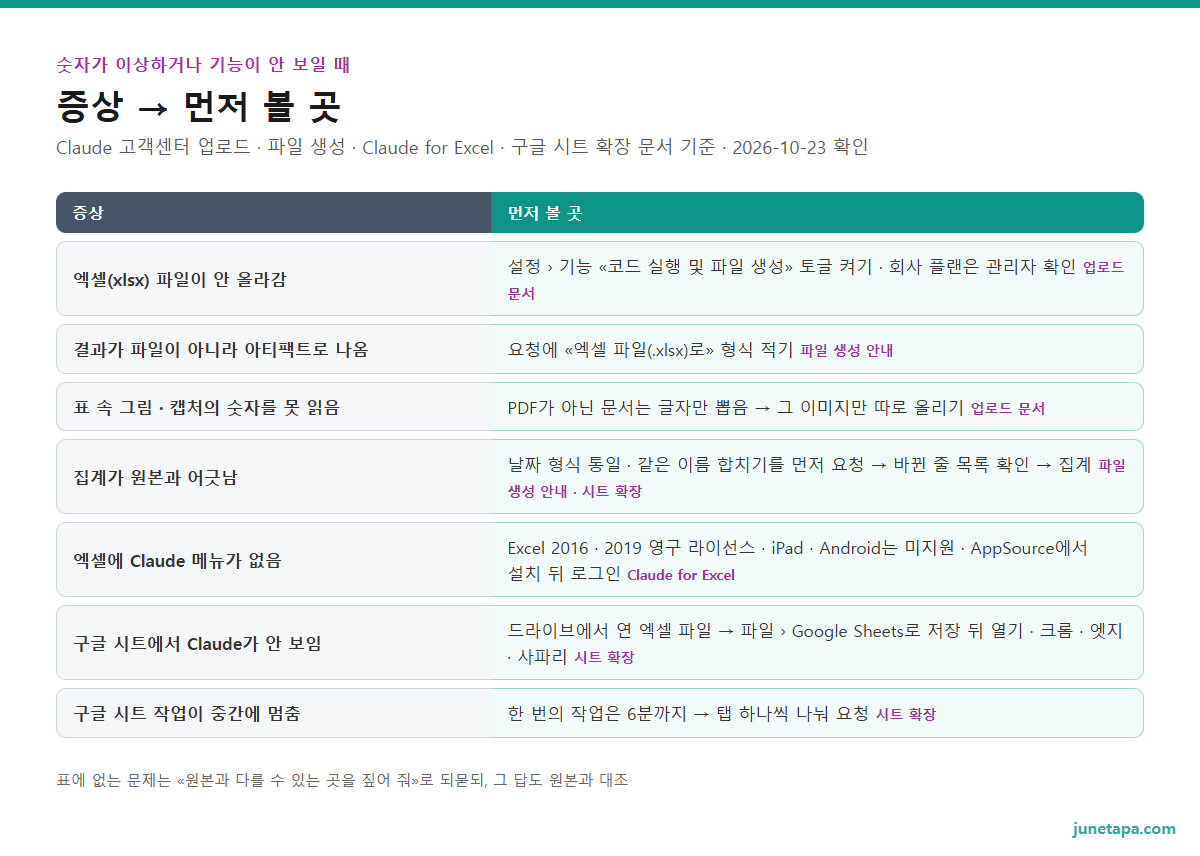Viewport: 1200px width, 856px height.
Task: Open the '파일 생성 안내' source tag in the 아티팩트 row
Action: click(x=847, y=351)
